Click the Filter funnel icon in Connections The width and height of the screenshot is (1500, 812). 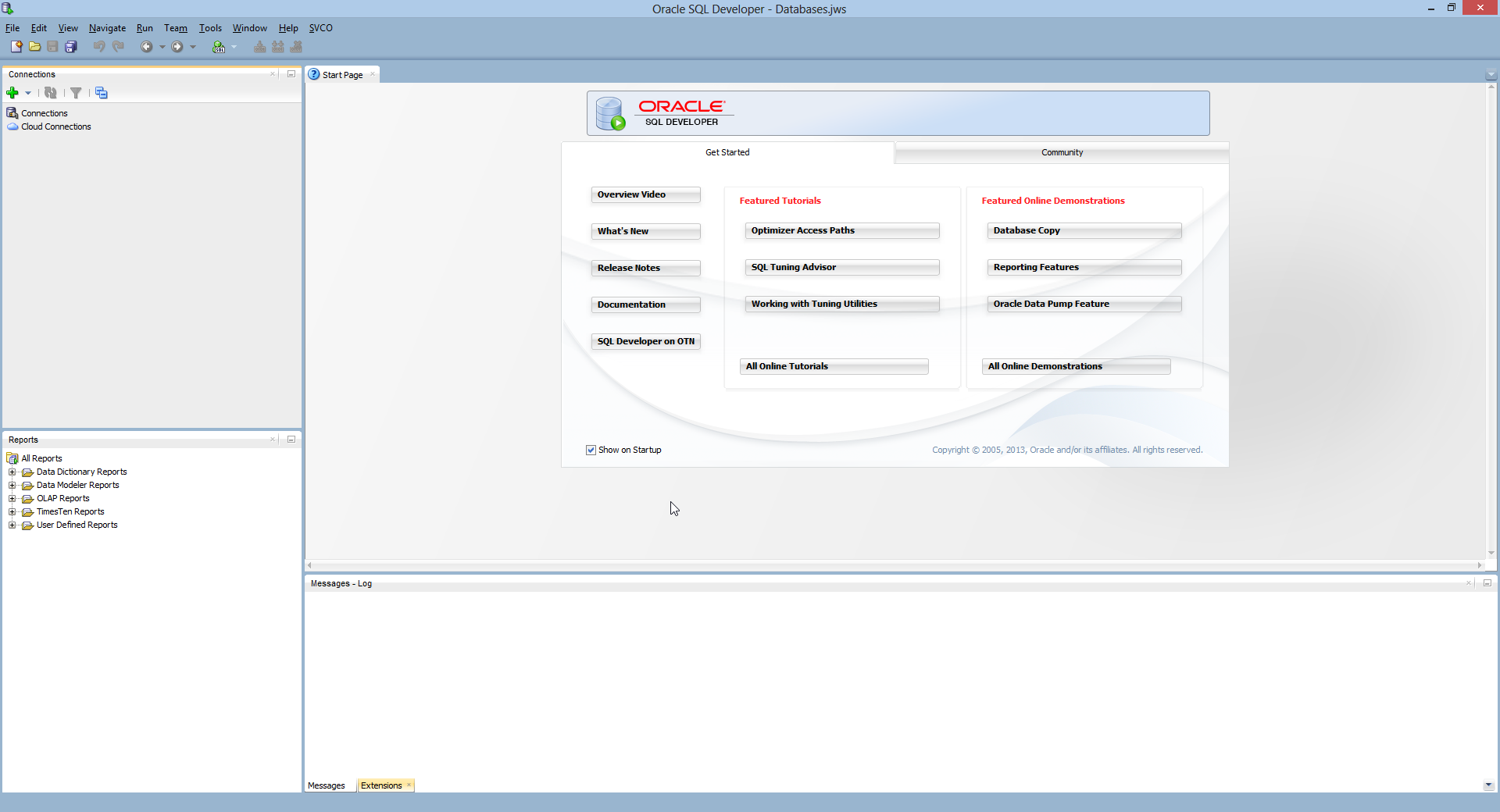(x=76, y=93)
